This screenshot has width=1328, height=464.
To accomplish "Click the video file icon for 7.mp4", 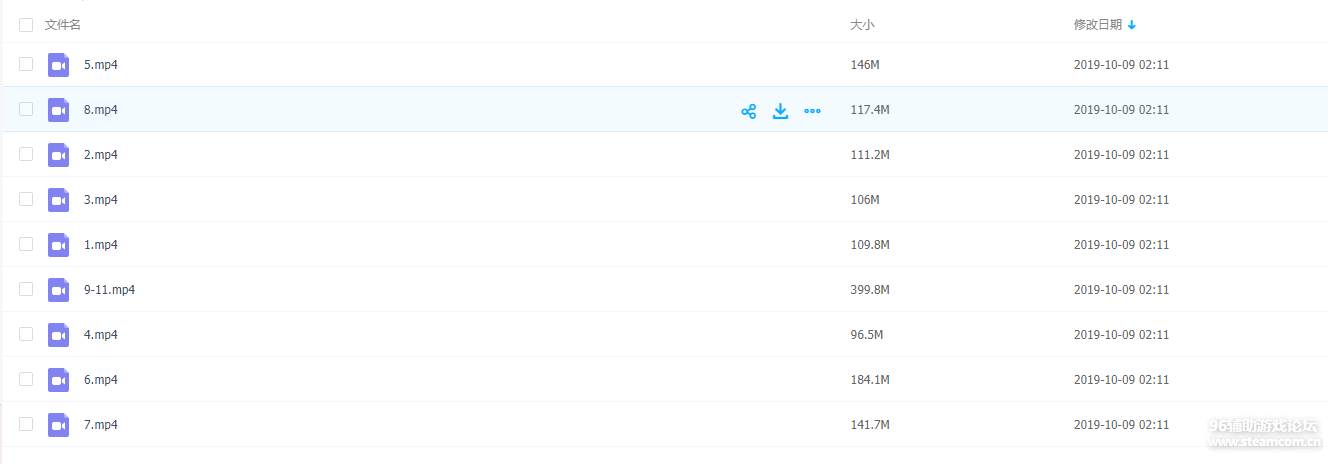I will (58, 425).
